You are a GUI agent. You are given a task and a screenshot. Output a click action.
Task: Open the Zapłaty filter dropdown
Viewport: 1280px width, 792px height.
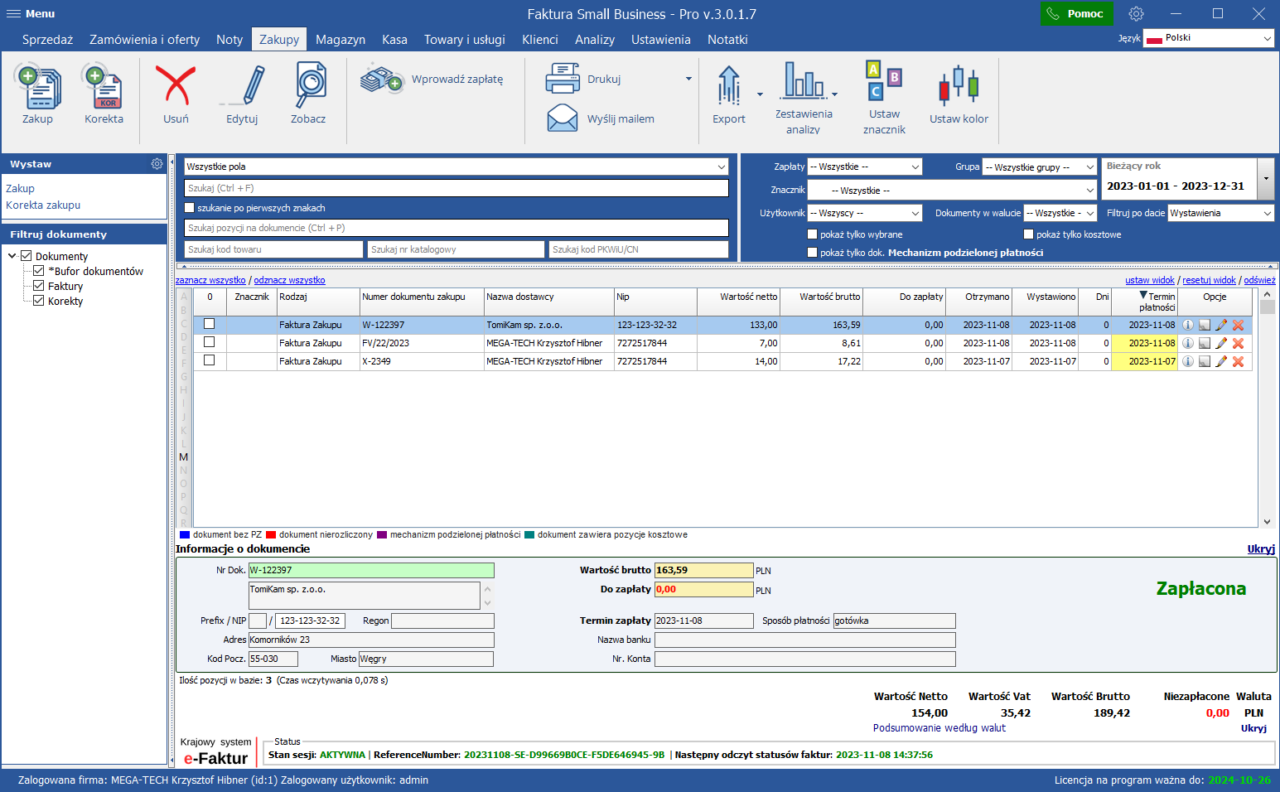(x=864, y=167)
